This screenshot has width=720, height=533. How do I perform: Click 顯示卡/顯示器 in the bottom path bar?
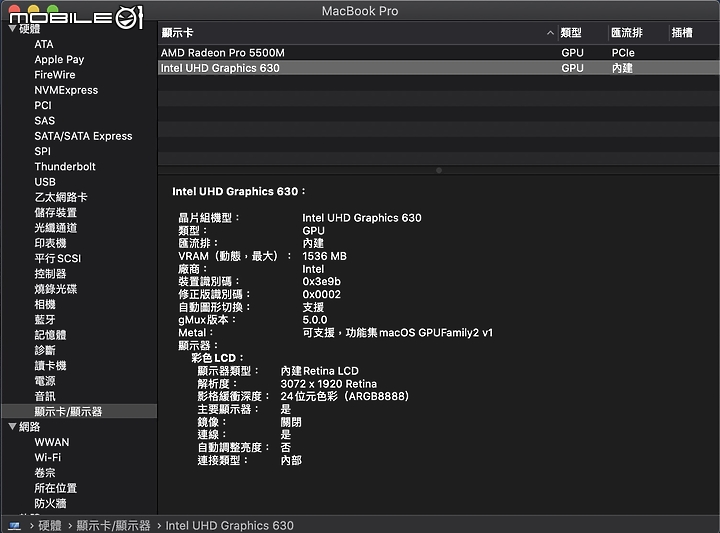pyautogui.click(x=113, y=525)
